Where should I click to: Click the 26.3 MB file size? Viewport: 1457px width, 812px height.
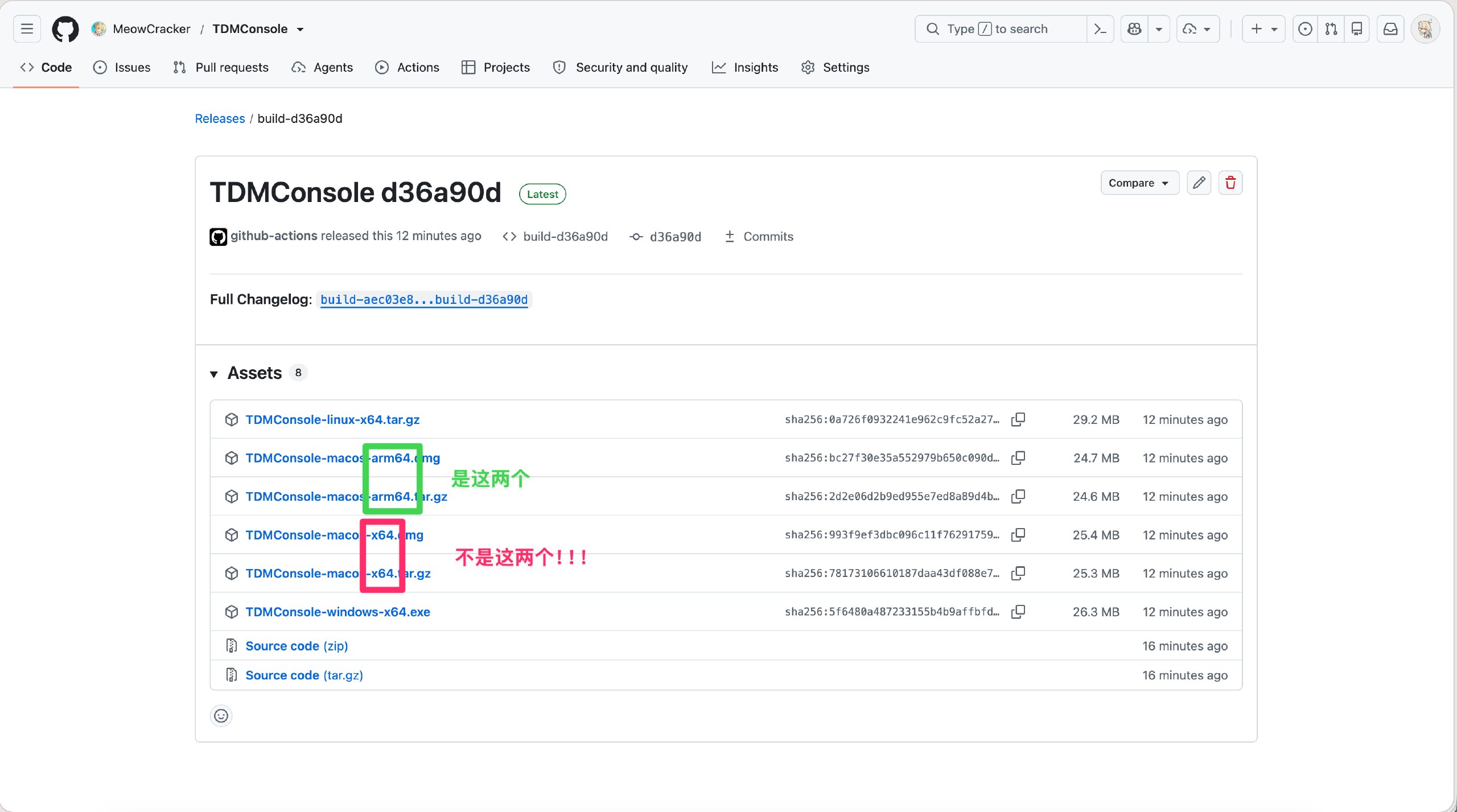[1096, 612]
